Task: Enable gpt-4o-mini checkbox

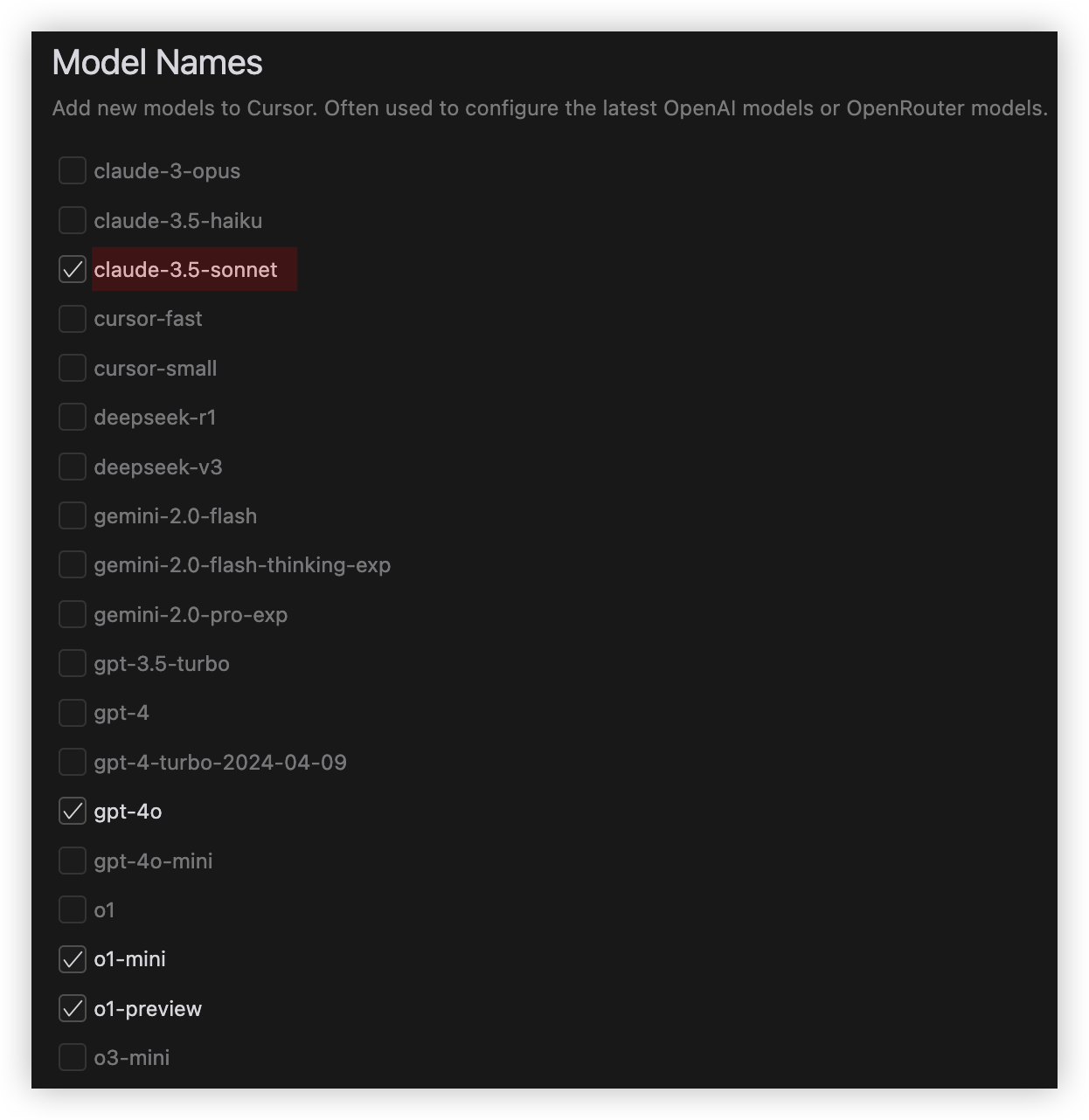Action: pos(73,861)
